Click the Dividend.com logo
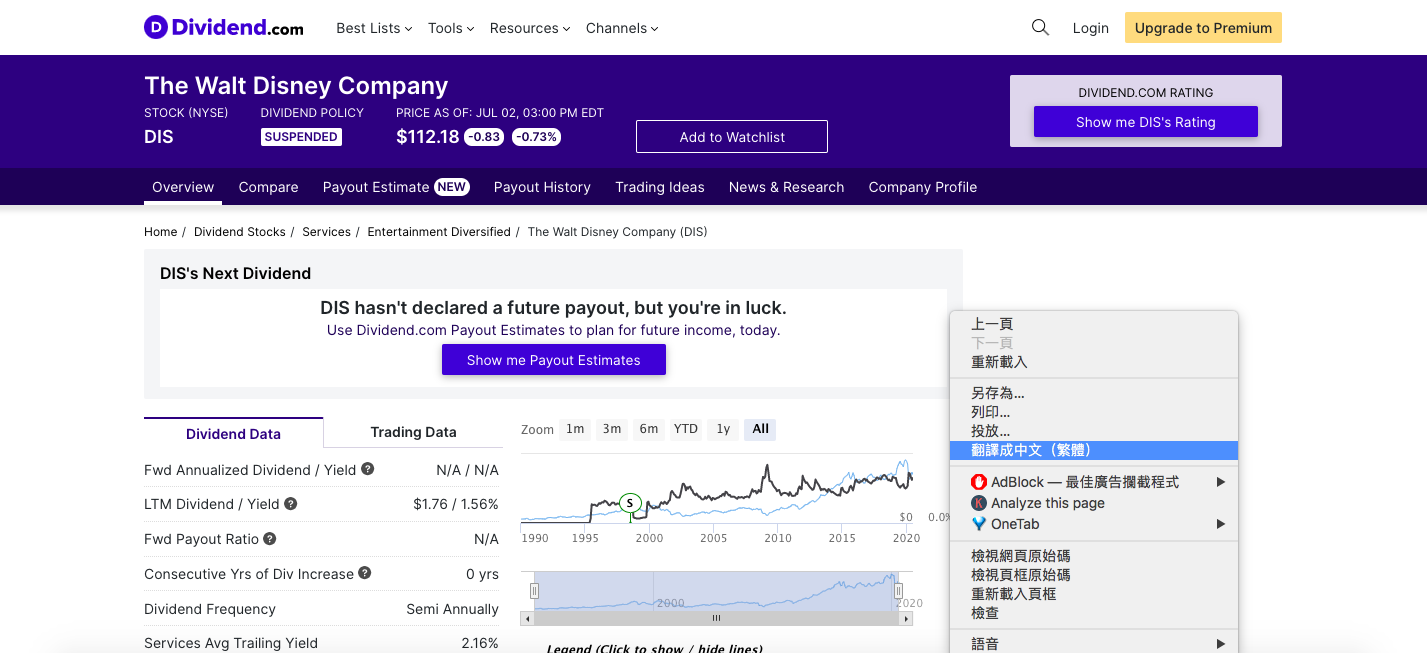Image resolution: width=1427 pixels, height=653 pixels. click(224, 28)
